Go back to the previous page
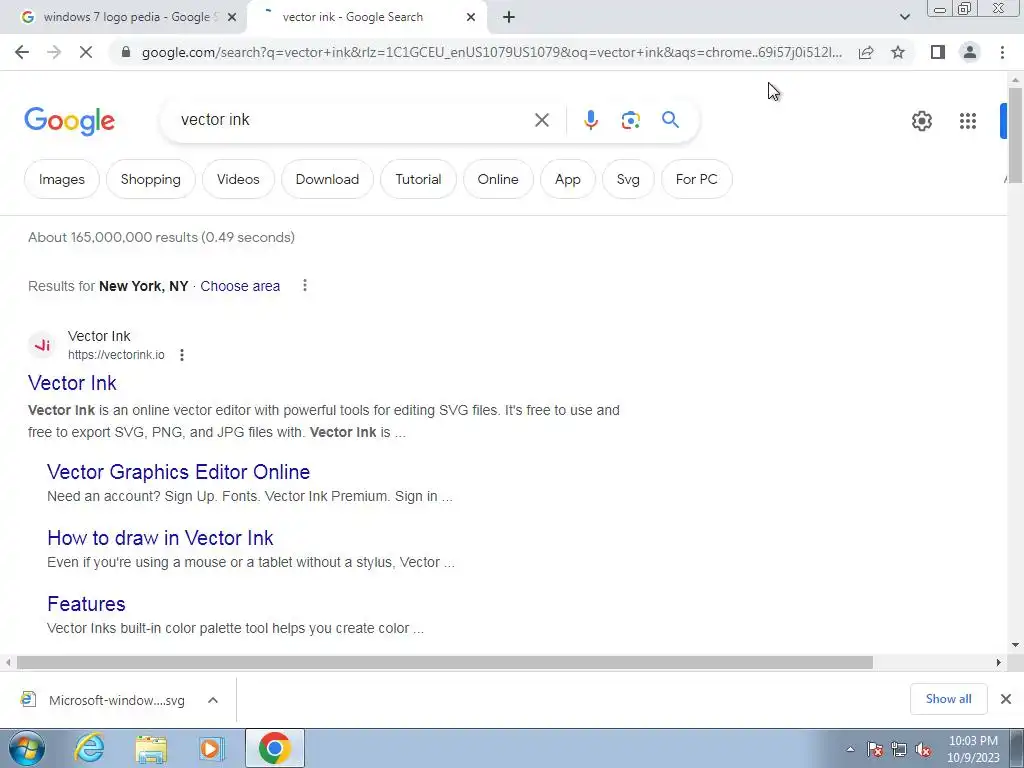 pos(22,52)
